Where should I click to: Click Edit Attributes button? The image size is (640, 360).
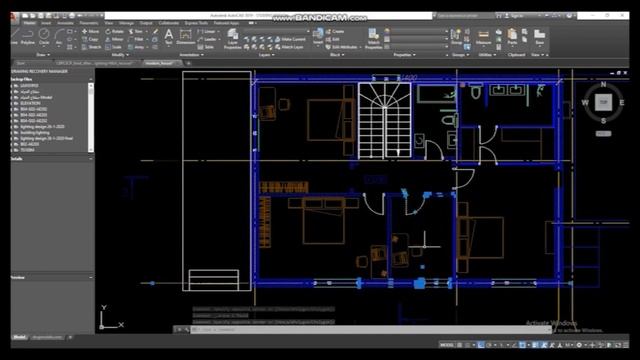click(x=342, y=47)
